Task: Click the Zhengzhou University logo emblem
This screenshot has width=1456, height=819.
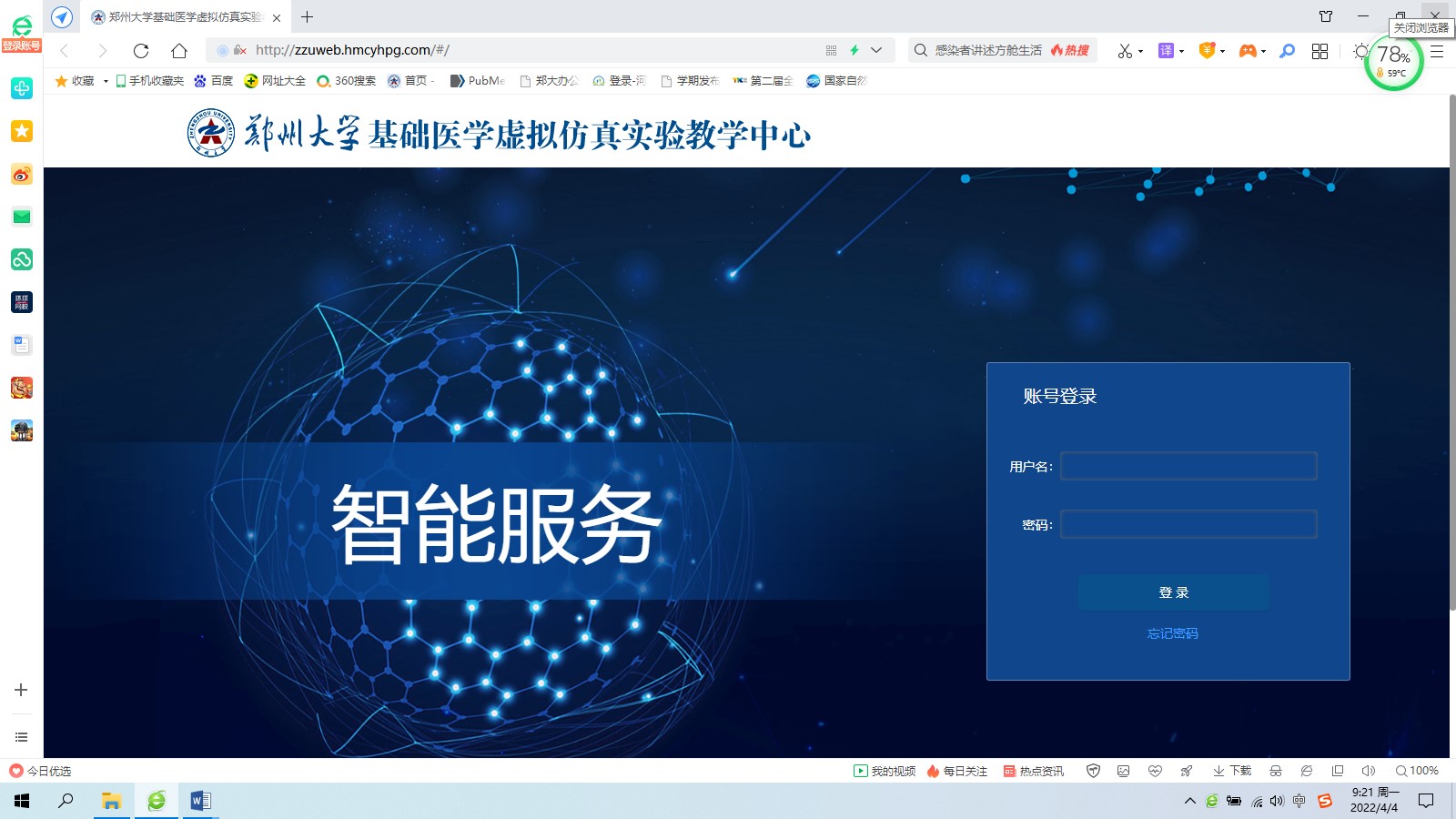Action: tap(211, 133)
